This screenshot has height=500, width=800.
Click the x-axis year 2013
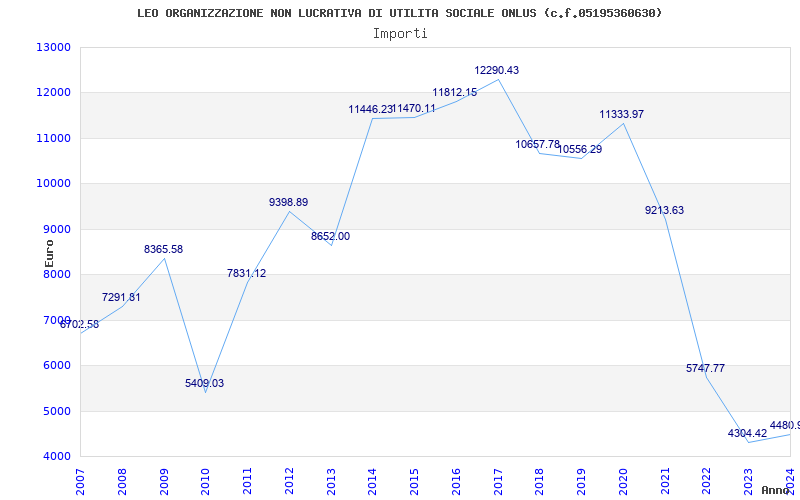pyautogui.click(x=331, y=481)
